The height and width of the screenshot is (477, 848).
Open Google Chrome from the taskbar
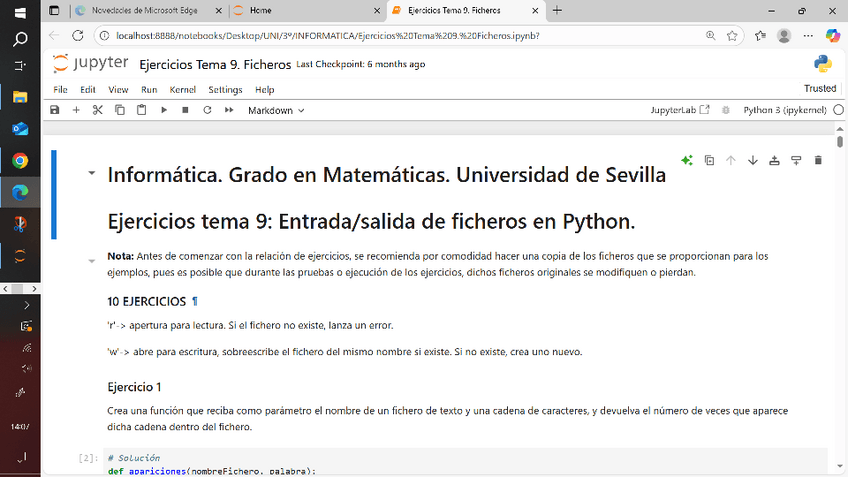tap(20, 160)
